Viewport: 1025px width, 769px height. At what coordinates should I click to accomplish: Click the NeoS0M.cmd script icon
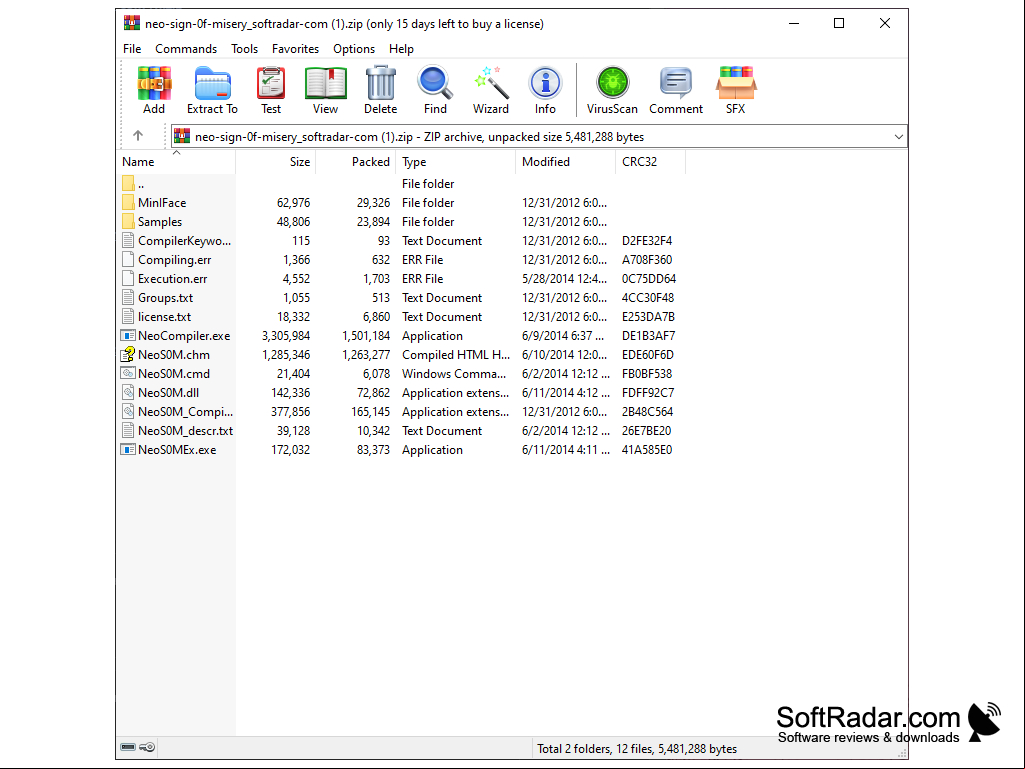click(128, 373)
